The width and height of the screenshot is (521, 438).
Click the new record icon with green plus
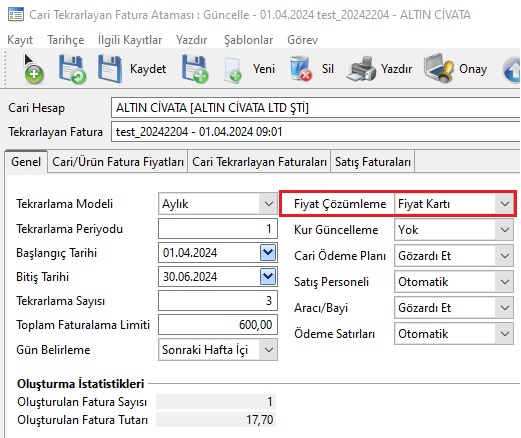tap(33, 69)
